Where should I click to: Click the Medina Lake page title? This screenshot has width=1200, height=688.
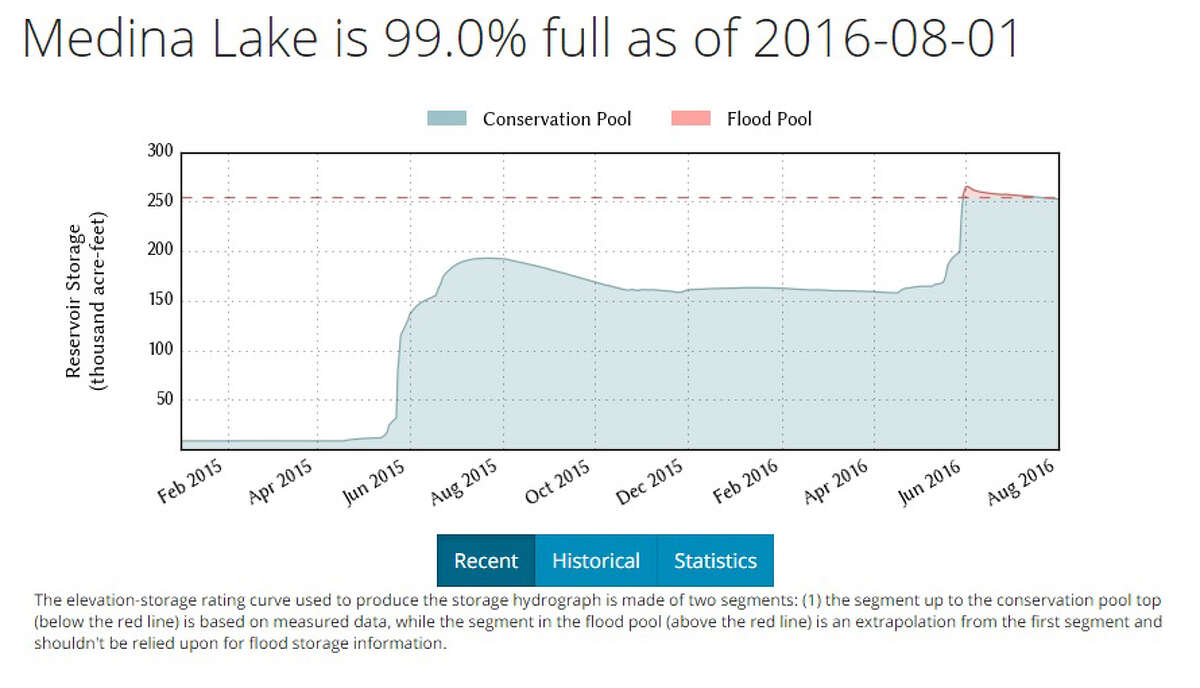[x=520, y=40]
